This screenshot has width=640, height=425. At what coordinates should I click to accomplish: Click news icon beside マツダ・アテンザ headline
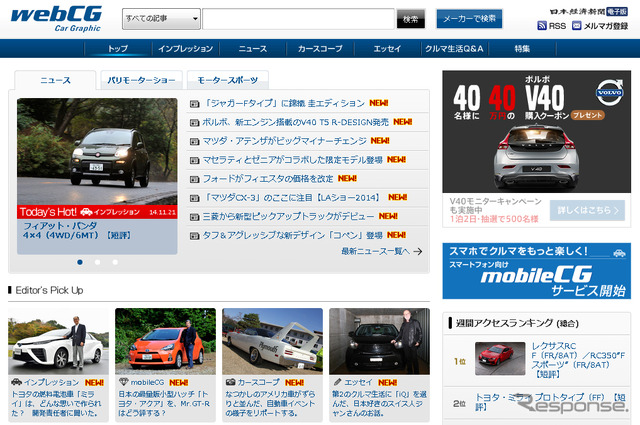[x=195, y=142]
